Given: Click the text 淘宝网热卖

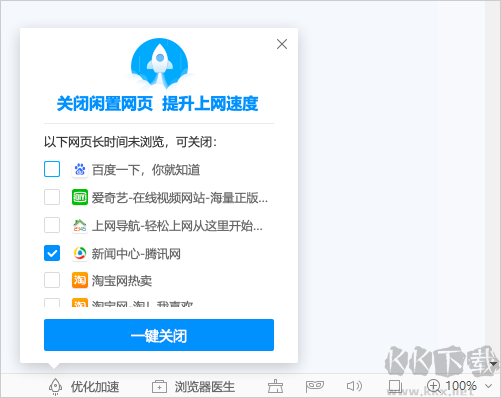Looking at the screenshot, I should pyautogui.click(x=122, y=281).
